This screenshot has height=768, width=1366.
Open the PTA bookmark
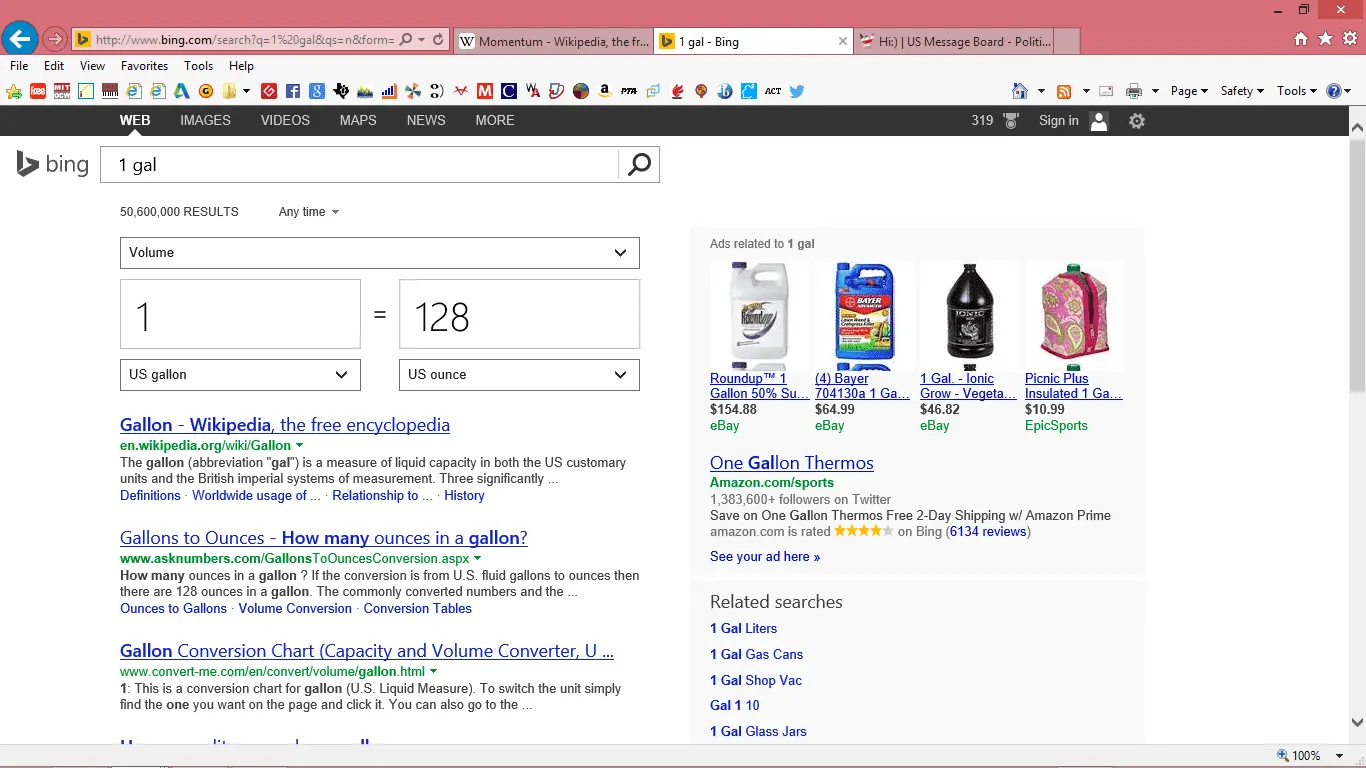pos(629,91)
